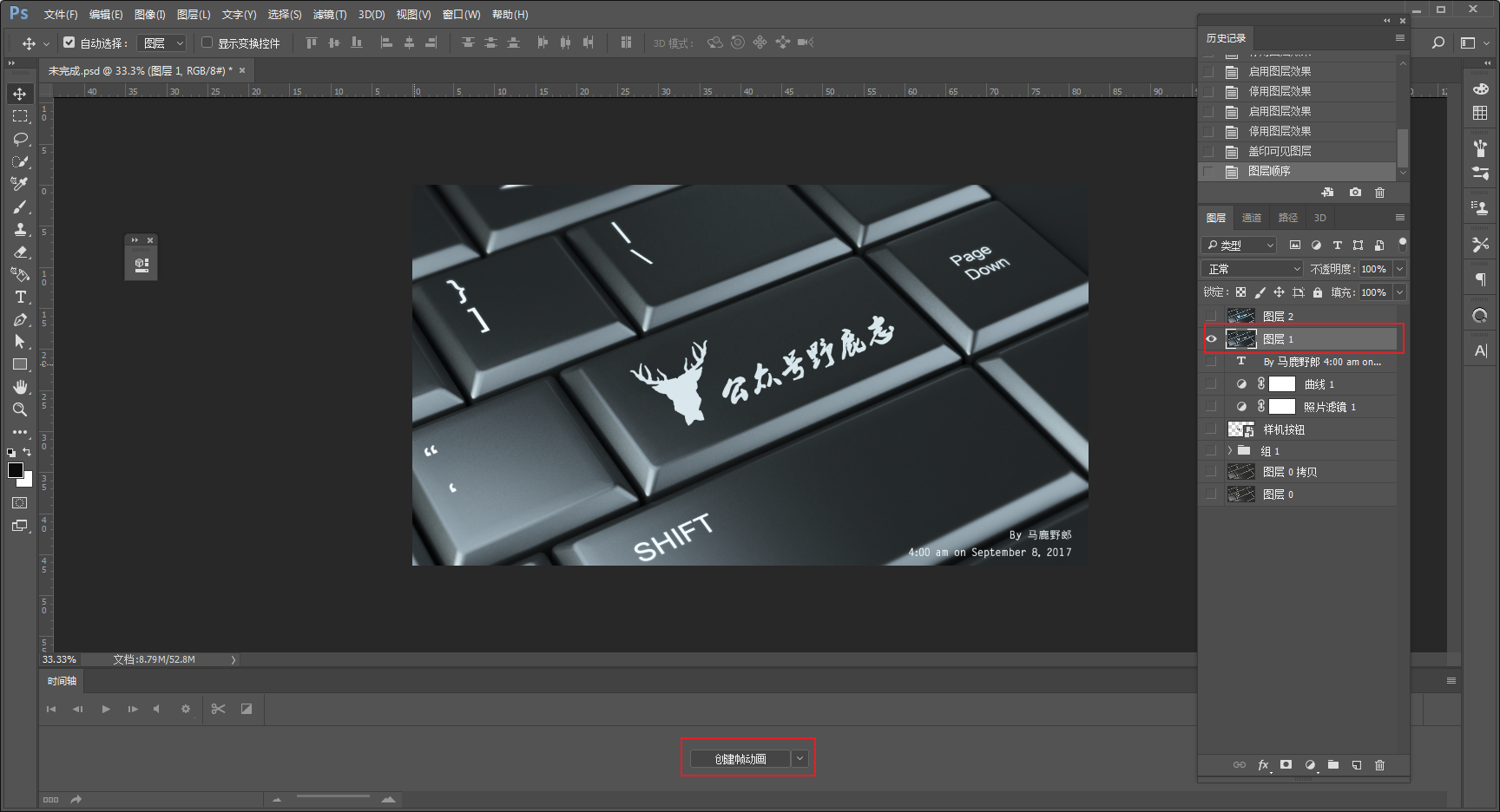
Task: Click foreground color swatch
Action: point(16,470)
